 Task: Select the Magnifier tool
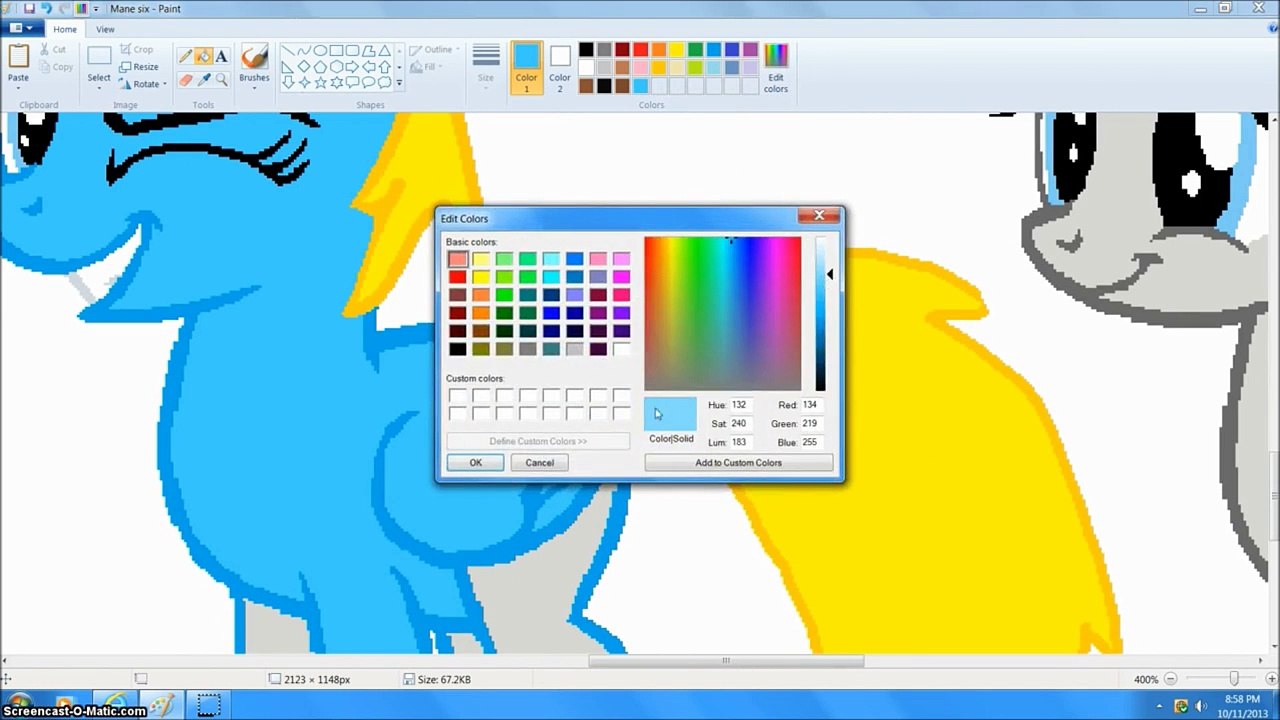(x=222, y=80)
